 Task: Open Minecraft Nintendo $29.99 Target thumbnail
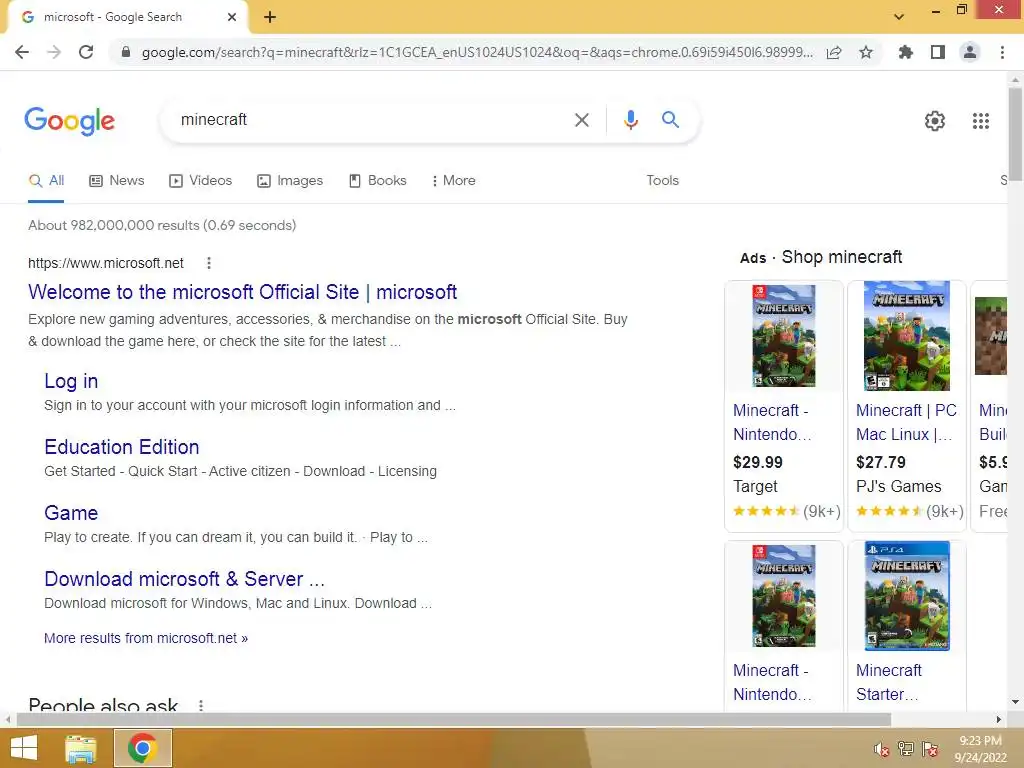[x=784, y=336]
